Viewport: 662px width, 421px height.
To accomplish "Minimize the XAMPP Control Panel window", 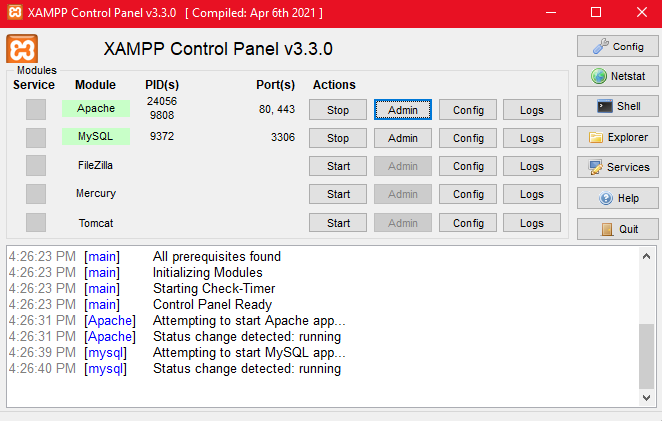I will (x=551, y=12).
